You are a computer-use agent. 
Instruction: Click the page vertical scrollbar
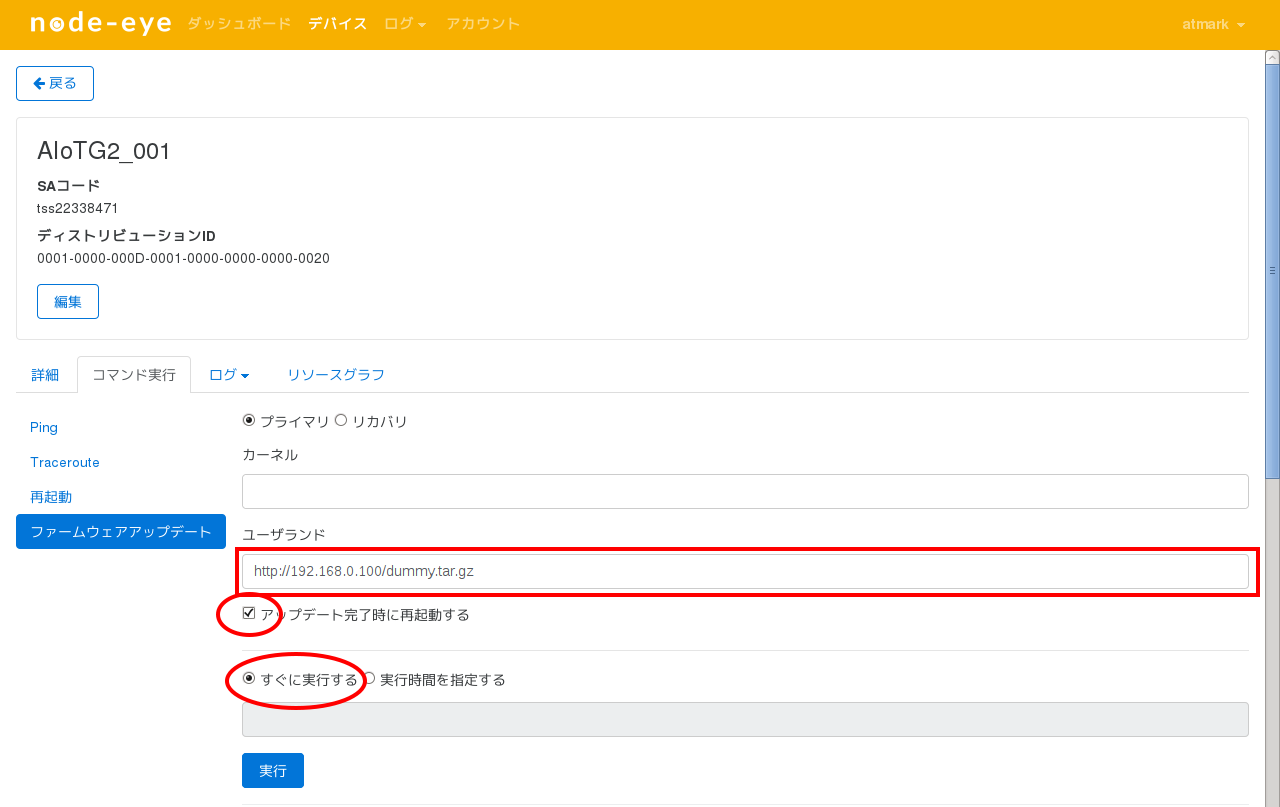(1272, 270)
